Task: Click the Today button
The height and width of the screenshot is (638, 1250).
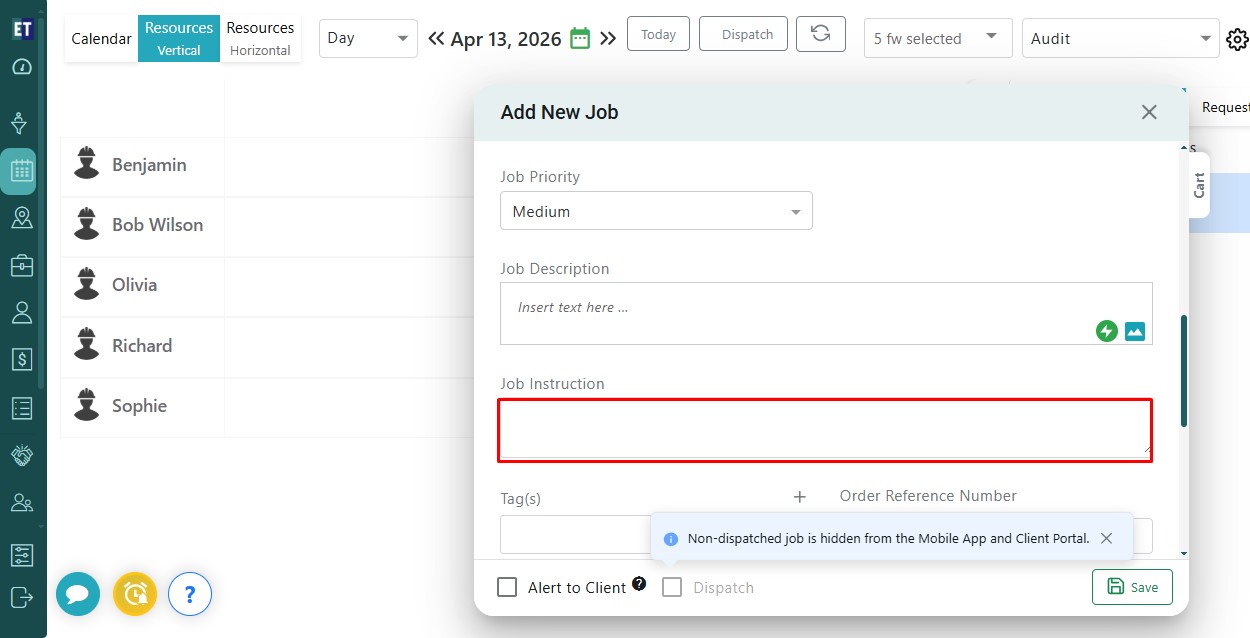Action: point(658,34)
